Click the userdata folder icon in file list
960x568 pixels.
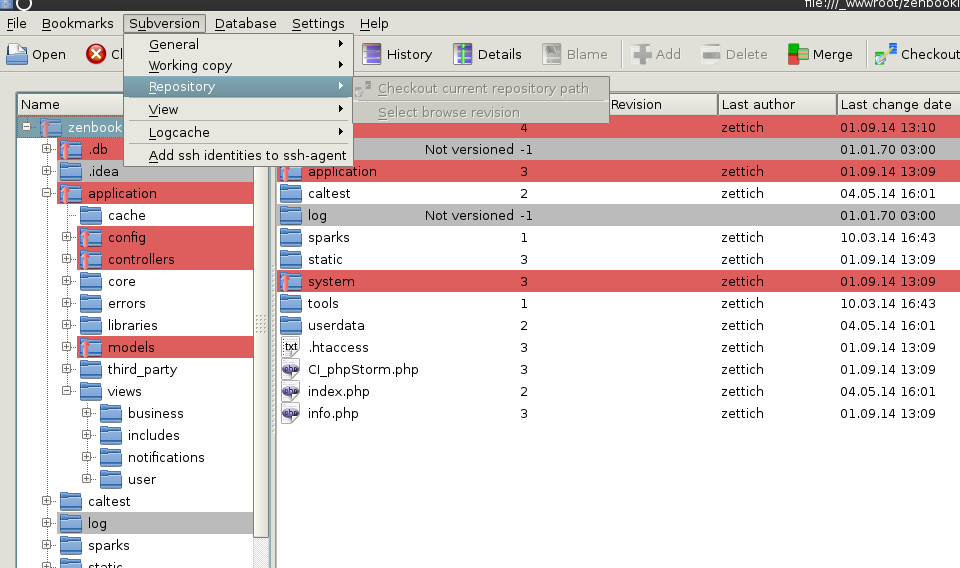coord(291,326)
